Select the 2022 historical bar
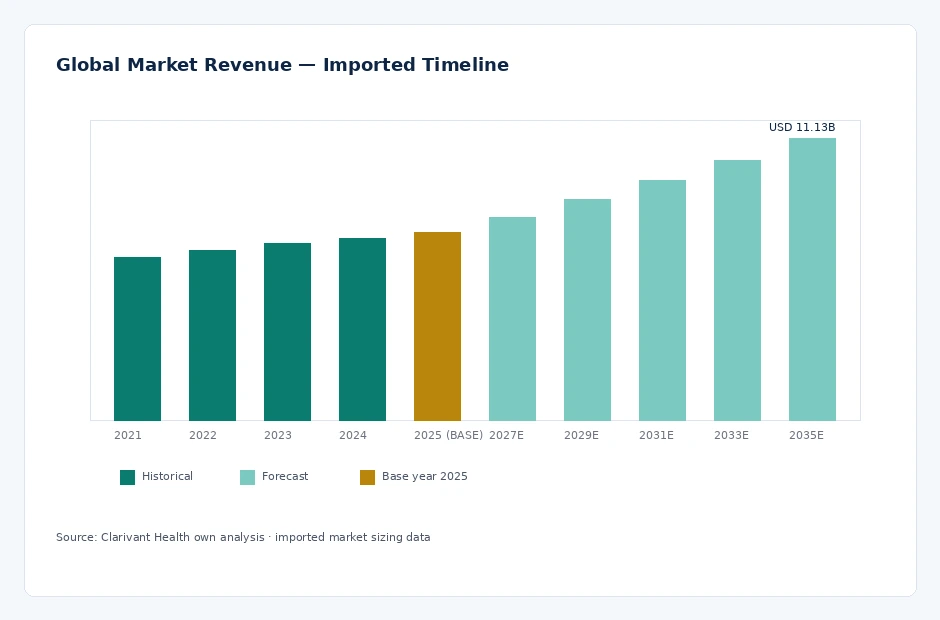This screenshot has width=940, height=620. [212, 335]
